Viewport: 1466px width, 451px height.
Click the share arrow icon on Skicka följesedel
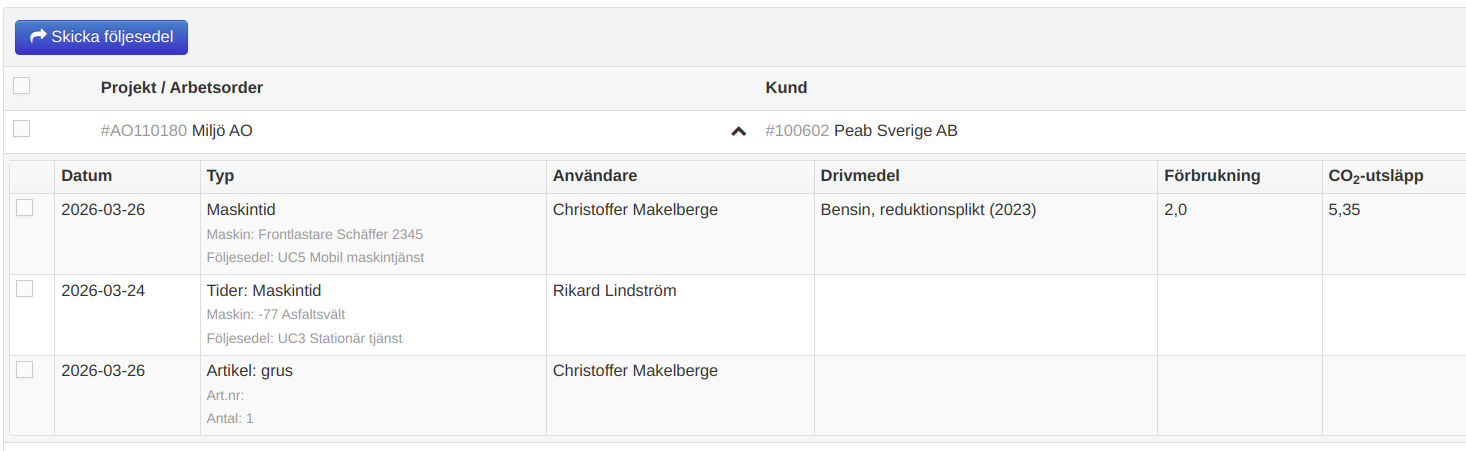pyautogui.click(x=39, y=37)
